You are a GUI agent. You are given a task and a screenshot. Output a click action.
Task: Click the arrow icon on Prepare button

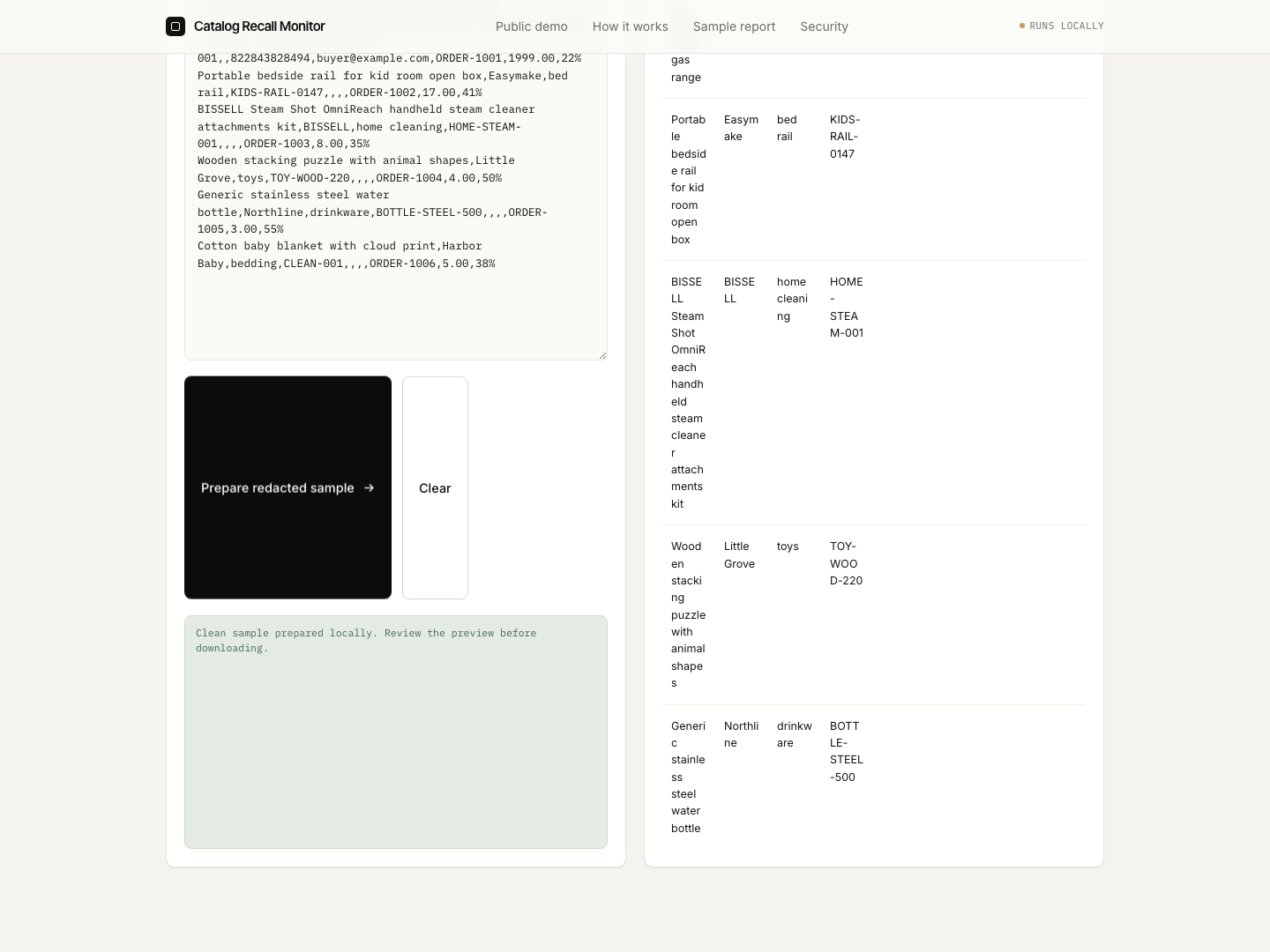[369, 487]
